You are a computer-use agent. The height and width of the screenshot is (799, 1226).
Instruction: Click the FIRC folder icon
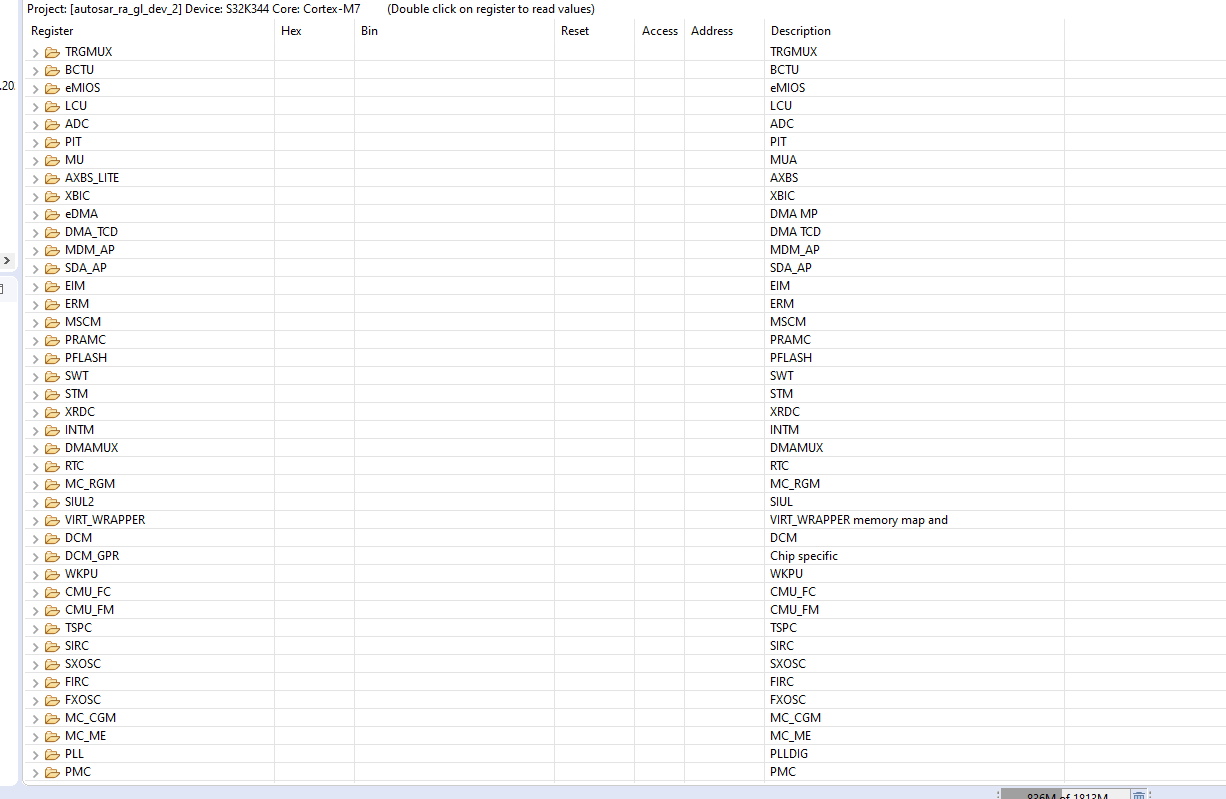[53, 681]
